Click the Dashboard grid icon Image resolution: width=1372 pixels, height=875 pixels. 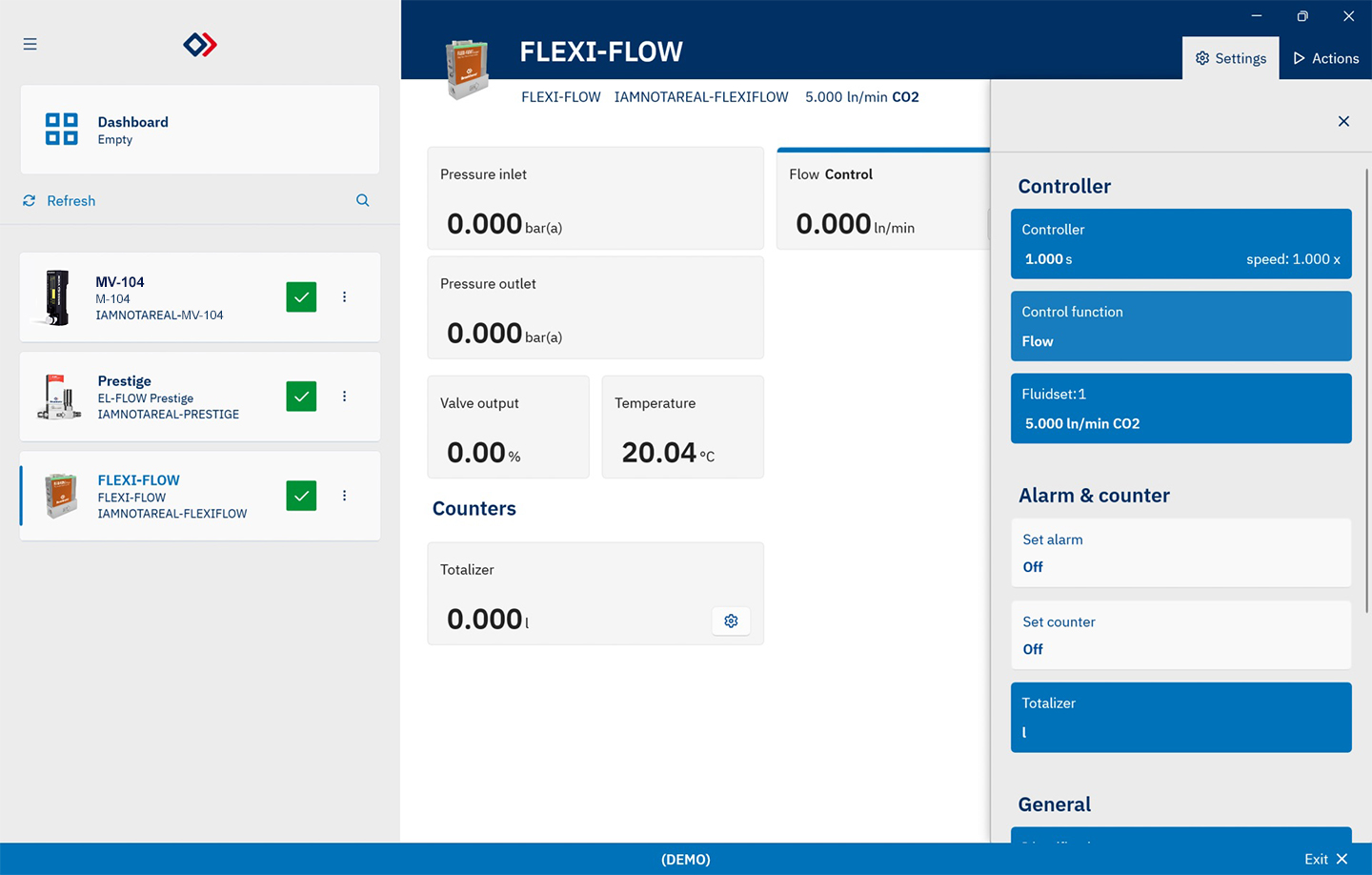pyautogui.click(x=62, y=129)
